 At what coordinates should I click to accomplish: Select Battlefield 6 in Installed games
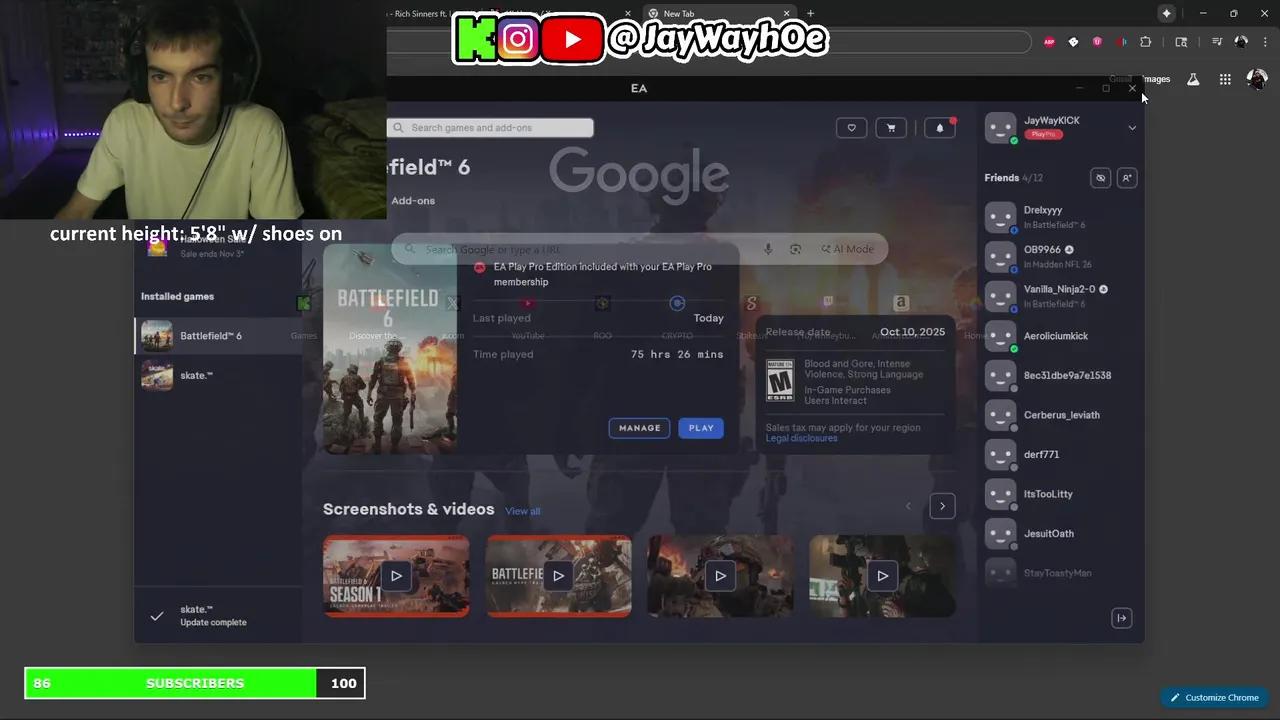click(218, 336)
